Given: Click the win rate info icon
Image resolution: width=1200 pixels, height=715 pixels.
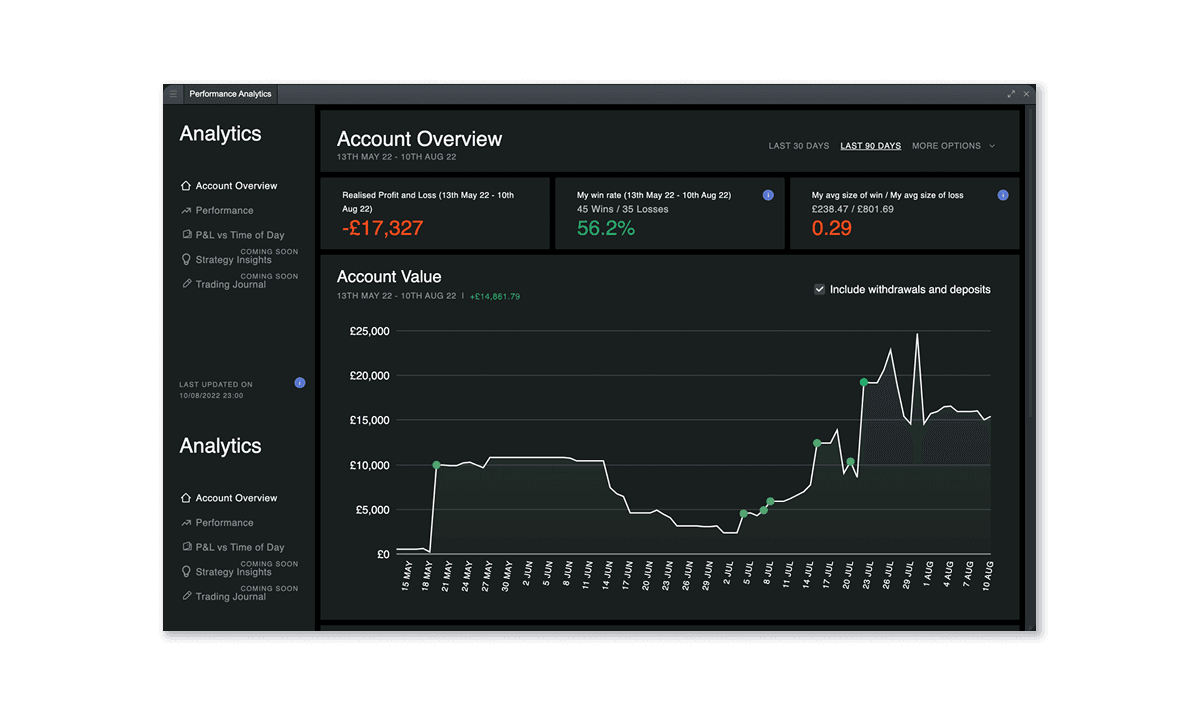Looking at the screenshot, I should pyautogui.click(x=767, y=195).
